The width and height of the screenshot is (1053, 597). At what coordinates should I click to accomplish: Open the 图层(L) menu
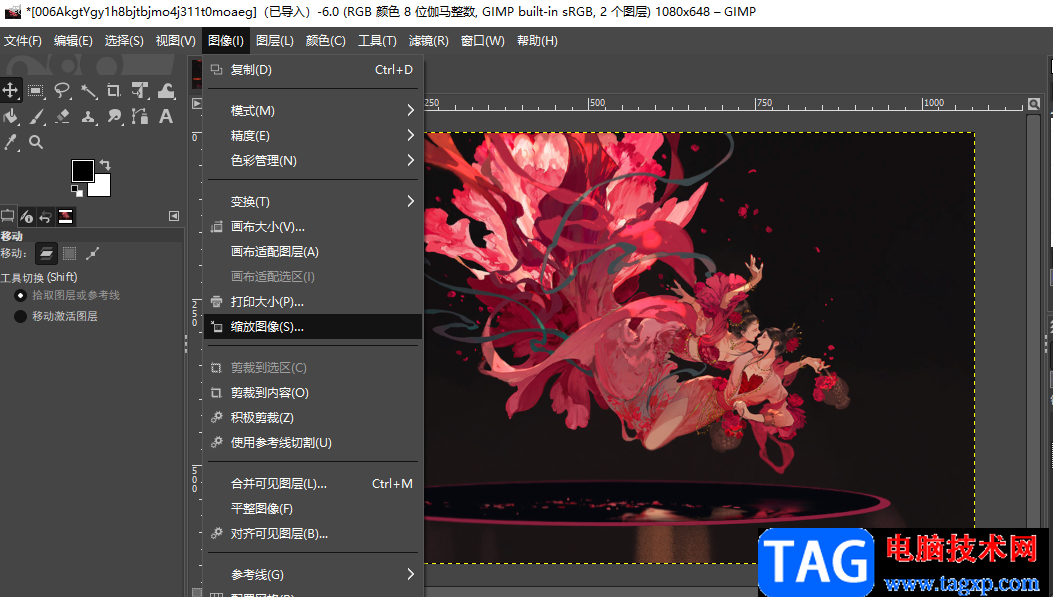click(x=275, y=41)
